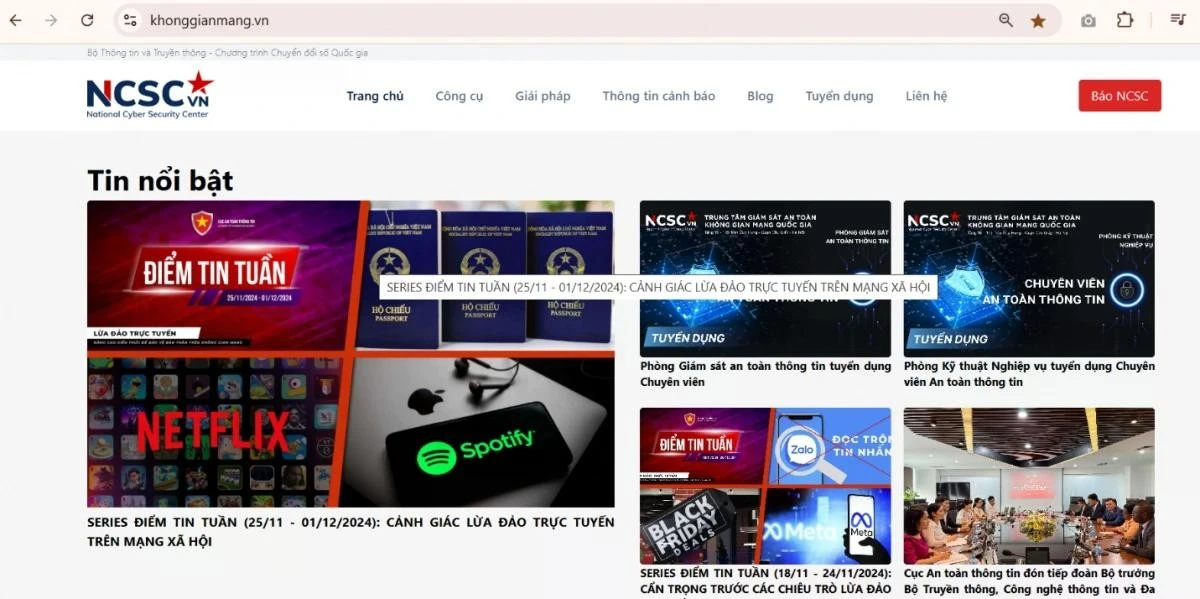Navigate back using the browser back arrow
1200x599 pixels.
click(14, 20)
